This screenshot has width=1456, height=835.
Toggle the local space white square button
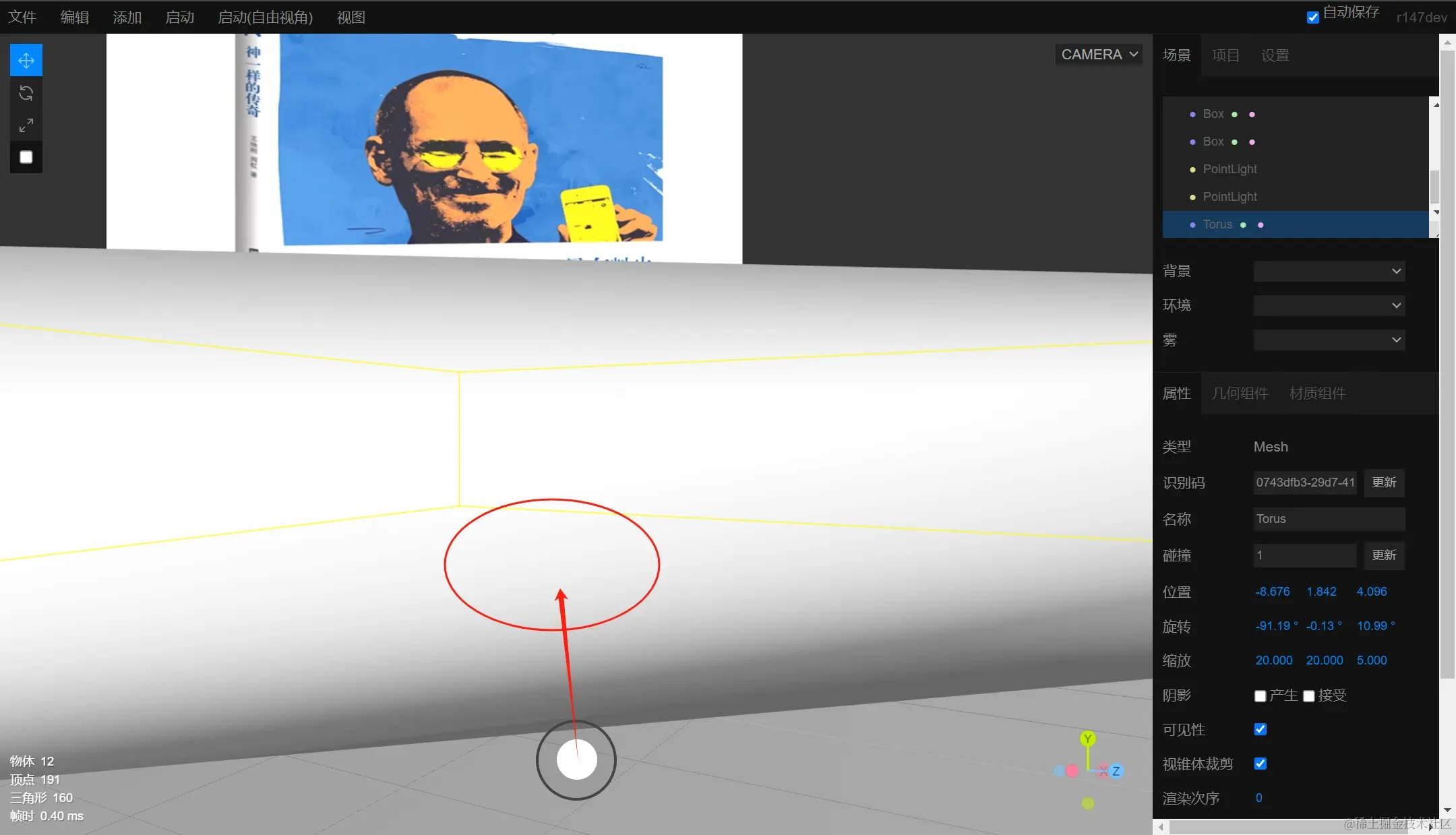(26, 157)
